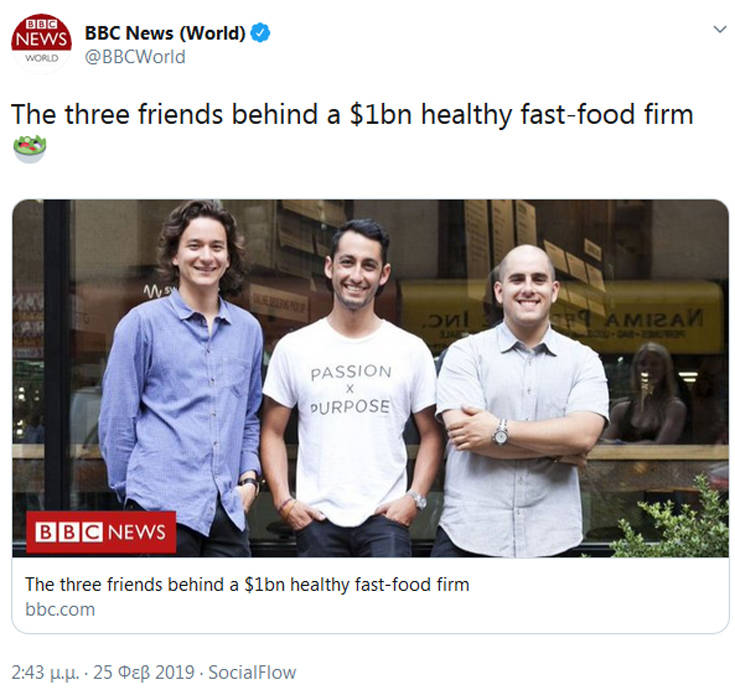Click the PASSION x PURPOSE t-shirt text
735x690 pixels.
[x=351, y=389]
